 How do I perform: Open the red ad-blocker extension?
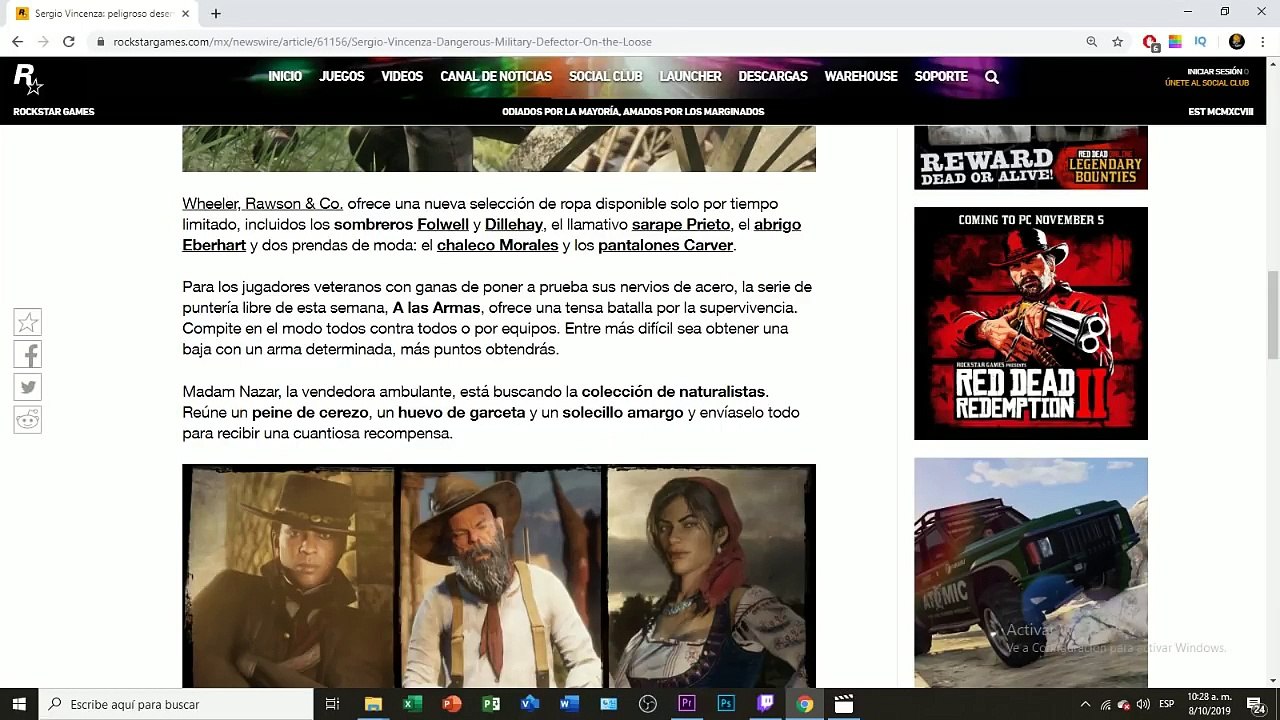tap(1150, 42)
